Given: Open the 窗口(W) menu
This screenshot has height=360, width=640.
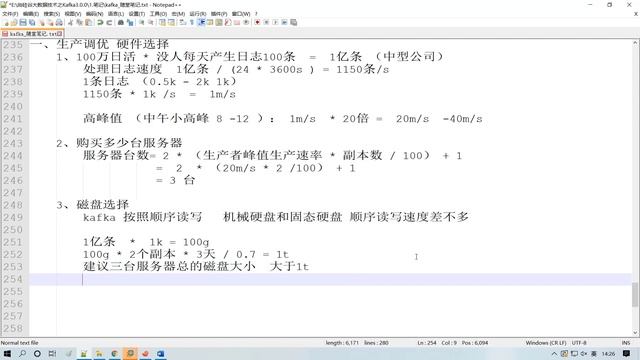Looking at the screenshot, I should [x=241, y=14].
